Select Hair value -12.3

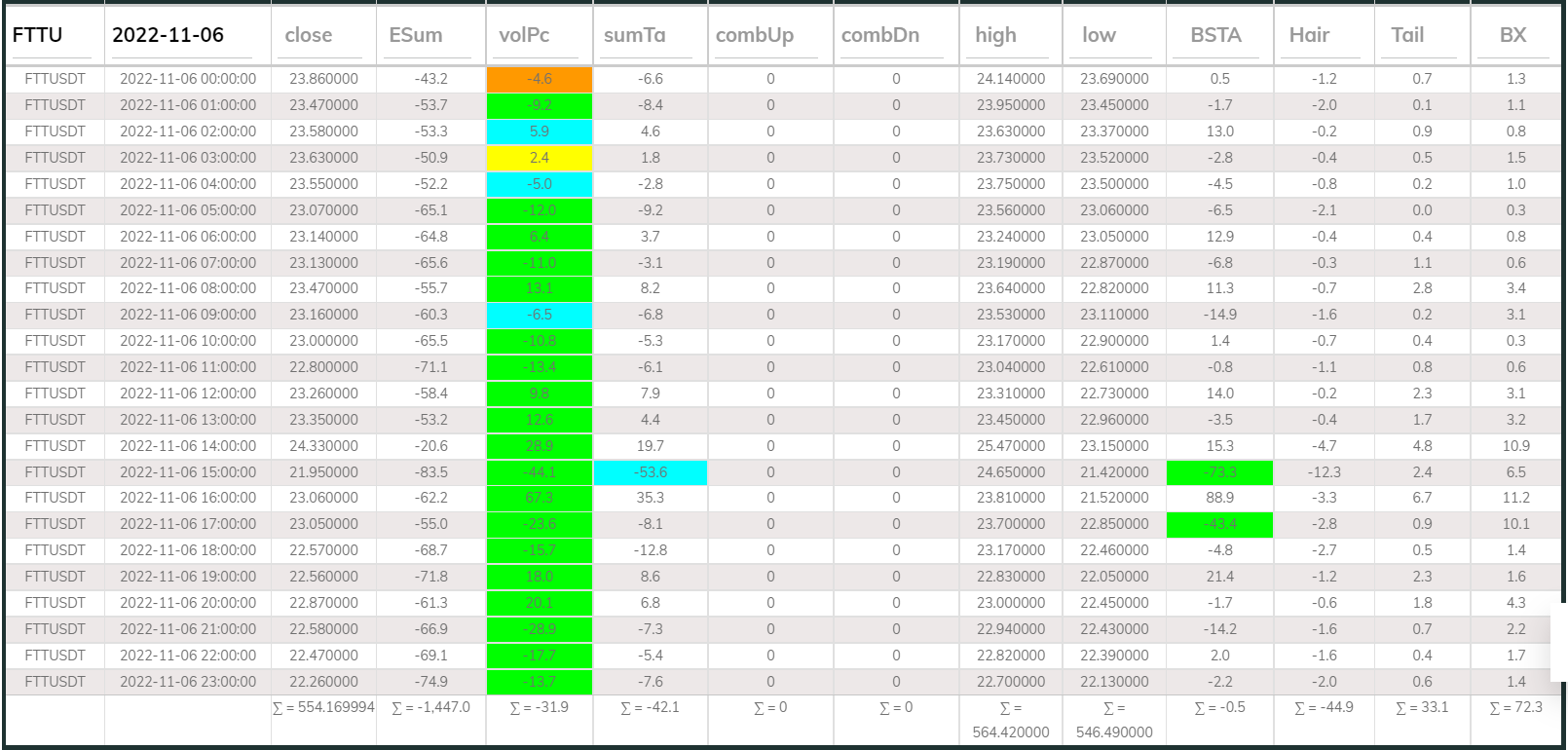coord(1324,472)
